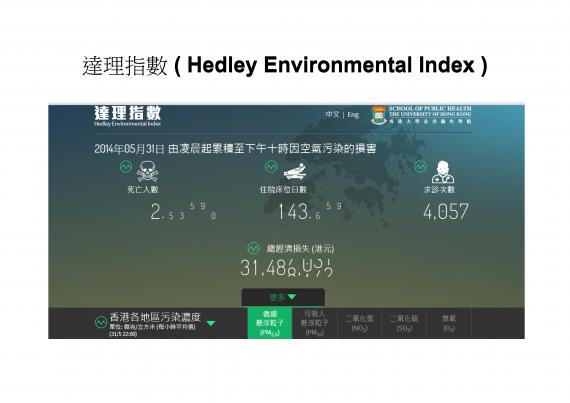Click the HKU School of Public Health crest

[378, 116]
